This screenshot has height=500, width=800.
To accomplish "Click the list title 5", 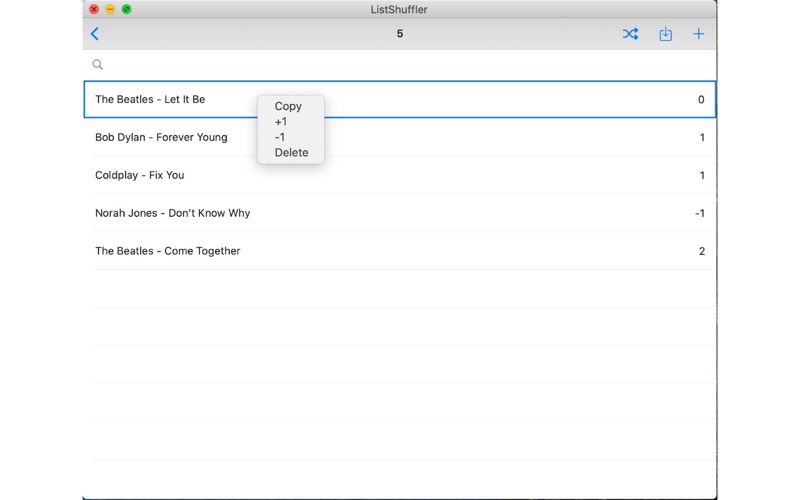I will click(399, 34).
